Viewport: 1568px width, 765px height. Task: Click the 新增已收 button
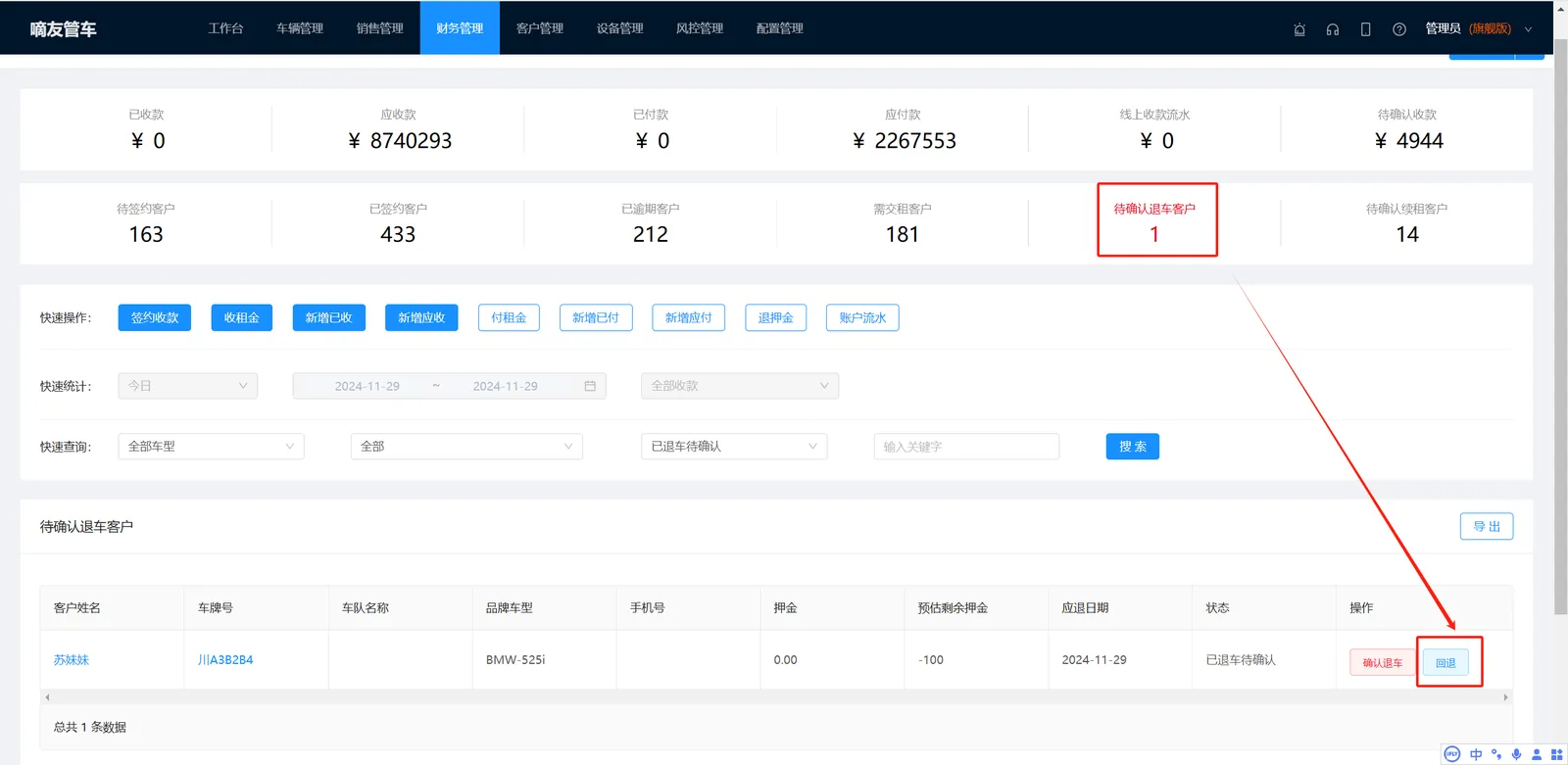328,317
